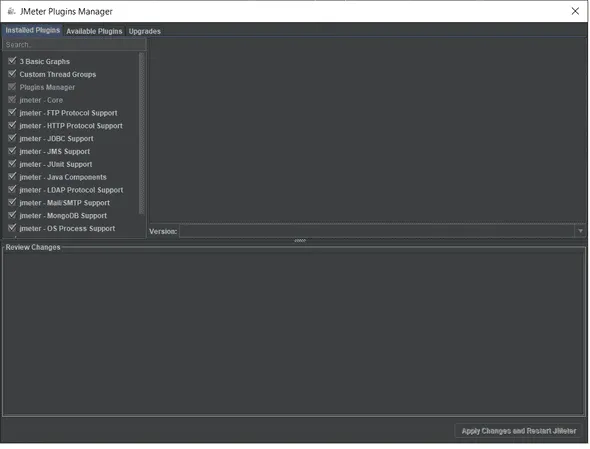Uncheck the 3 Basic Graphs checkbox
590x449 pixels.
(x=12, y=61)
